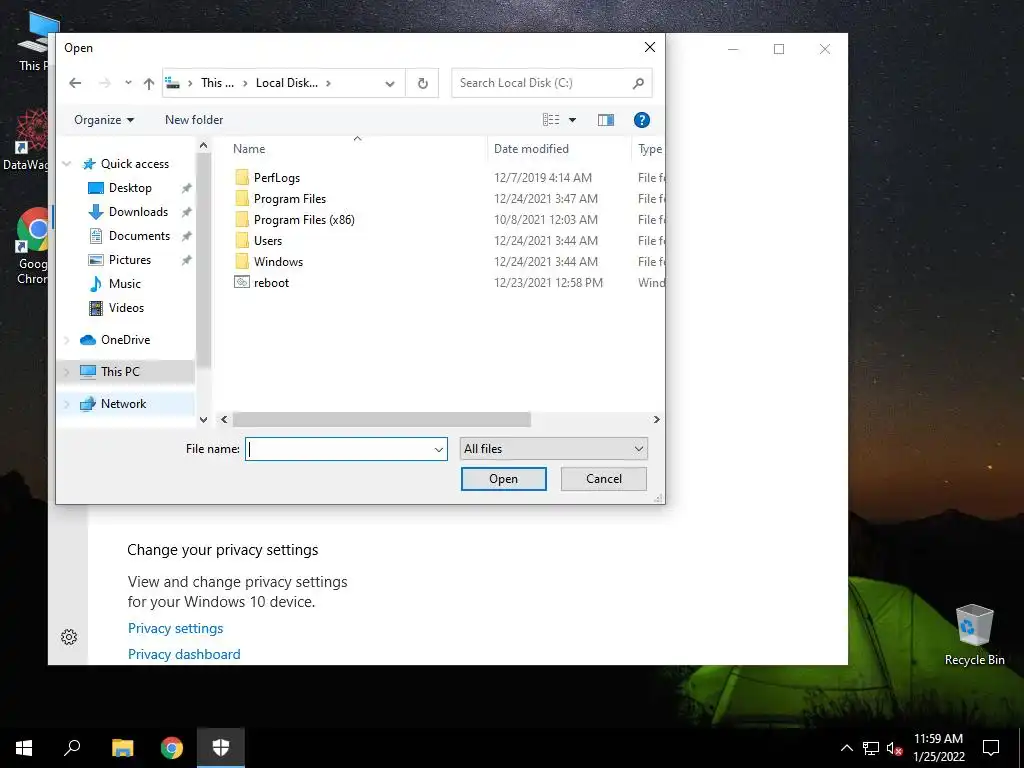Click 'Local Disk...' breadcrumb segment
The image size is (1024, 768).
pyautogui.click(x=287, y=83)
